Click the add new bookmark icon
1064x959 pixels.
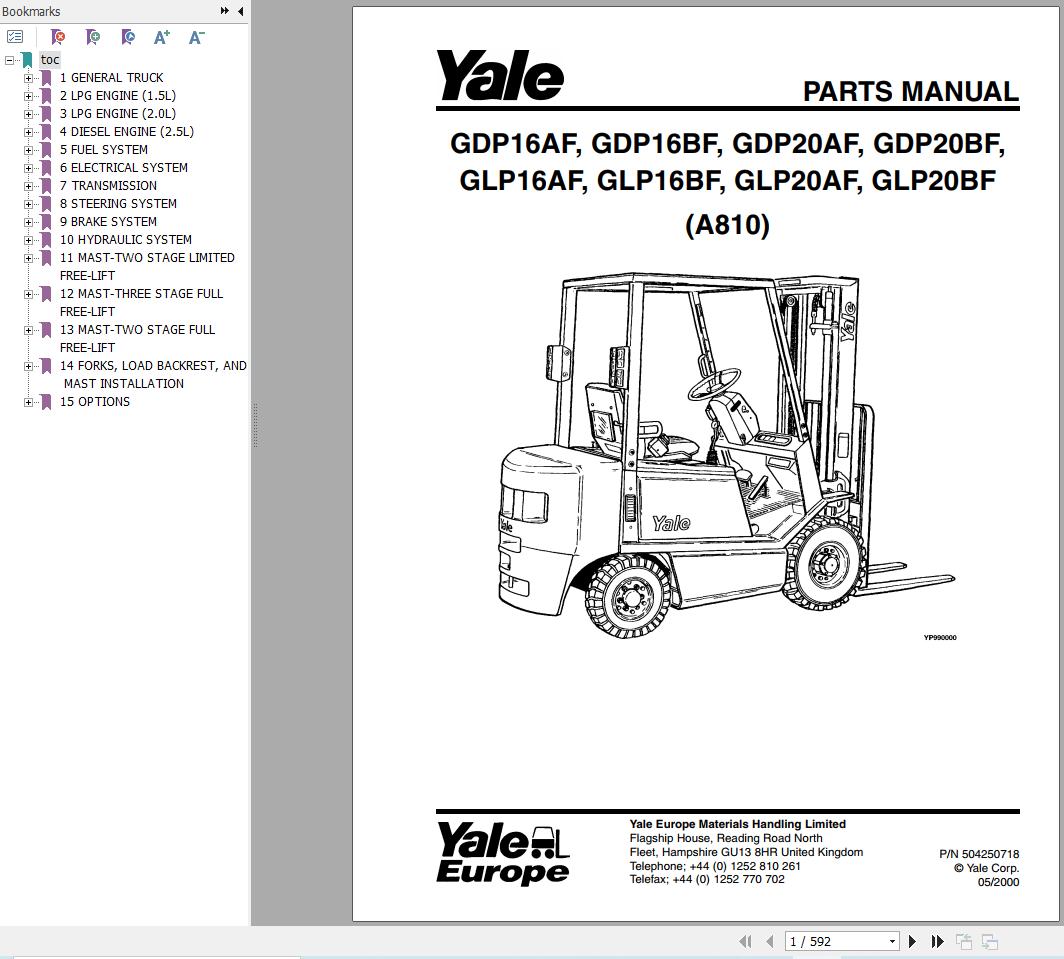(x=93, y=37)
